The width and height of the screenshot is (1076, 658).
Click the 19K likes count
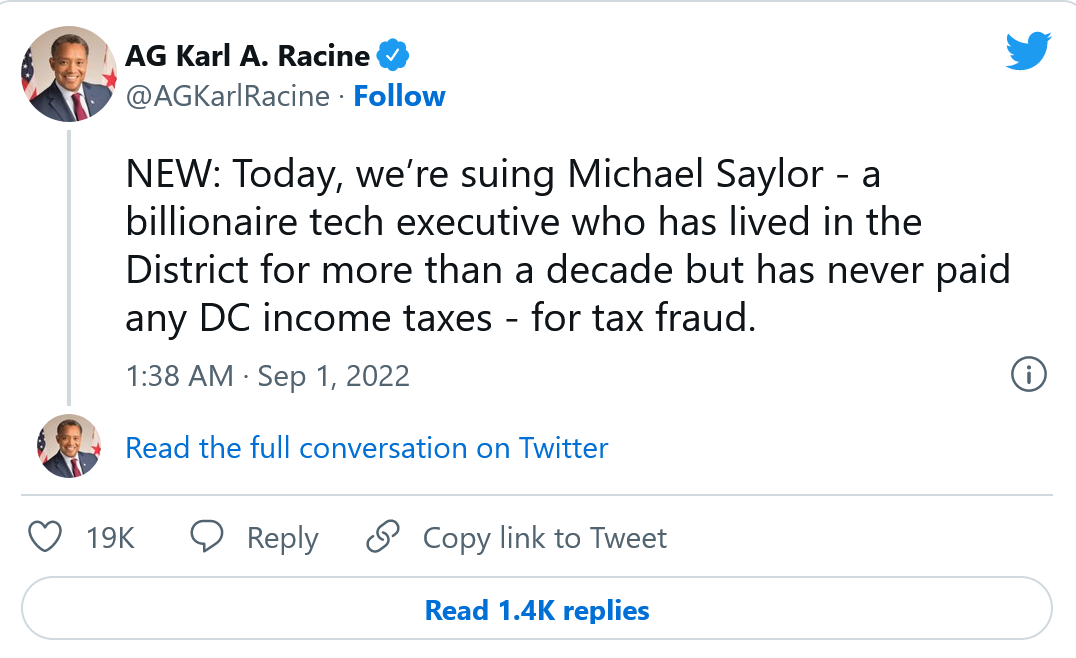click(x=110, y=538)
